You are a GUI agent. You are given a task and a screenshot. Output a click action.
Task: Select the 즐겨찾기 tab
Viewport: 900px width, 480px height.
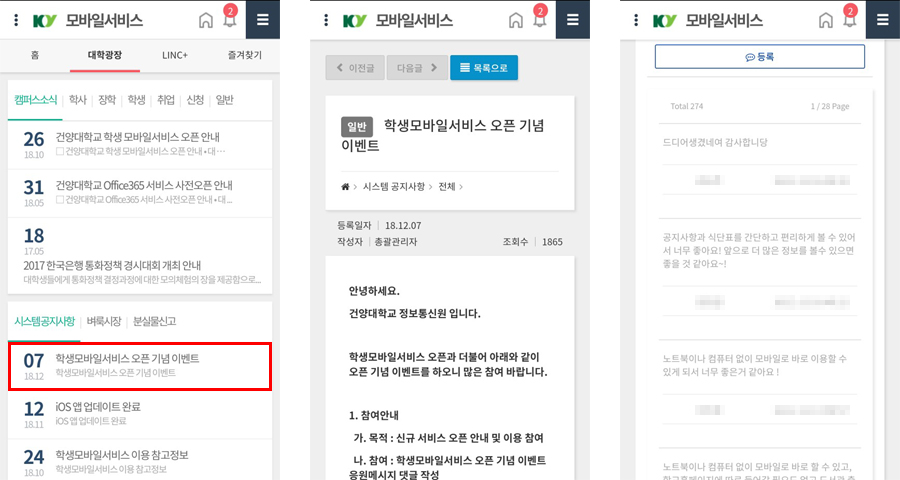click(244, 56)
